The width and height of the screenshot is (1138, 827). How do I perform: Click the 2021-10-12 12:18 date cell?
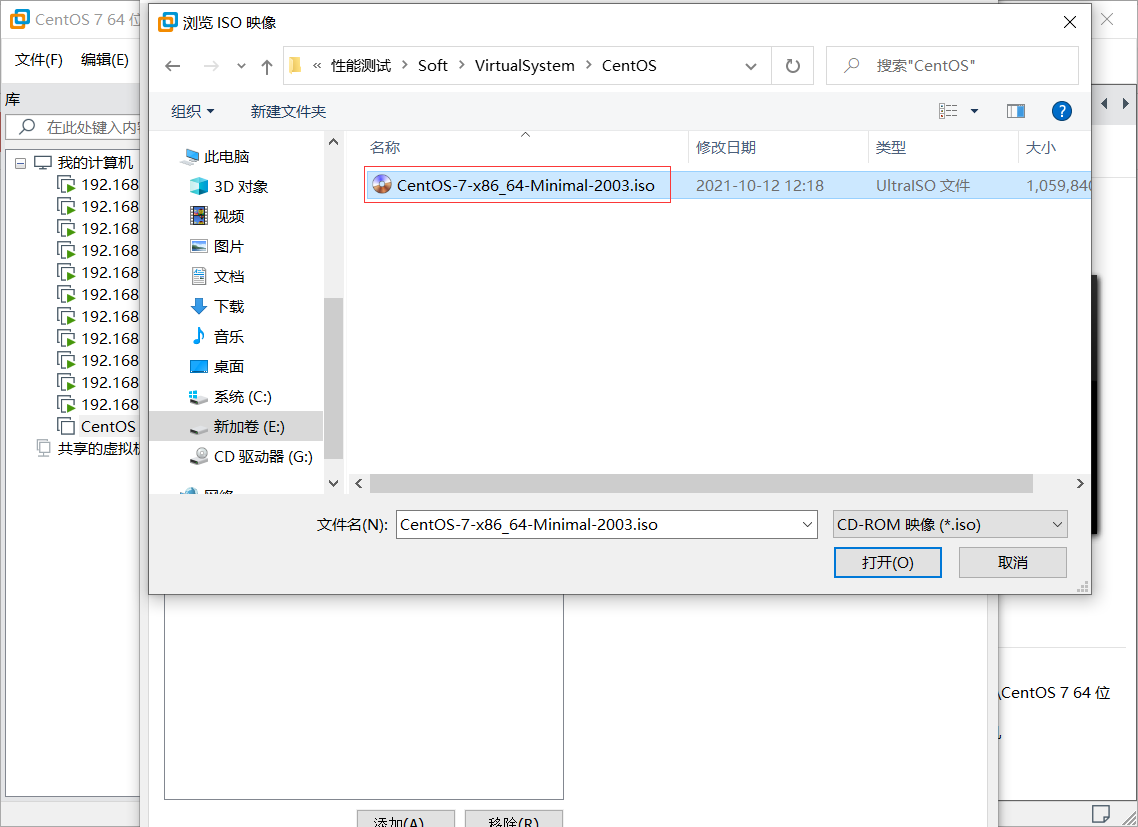pos(759,185)
